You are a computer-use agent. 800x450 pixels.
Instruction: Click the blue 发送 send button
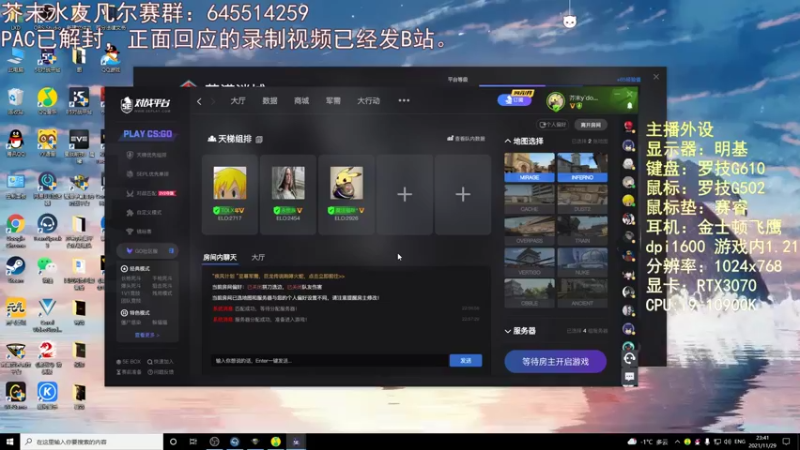click(465, 361)
